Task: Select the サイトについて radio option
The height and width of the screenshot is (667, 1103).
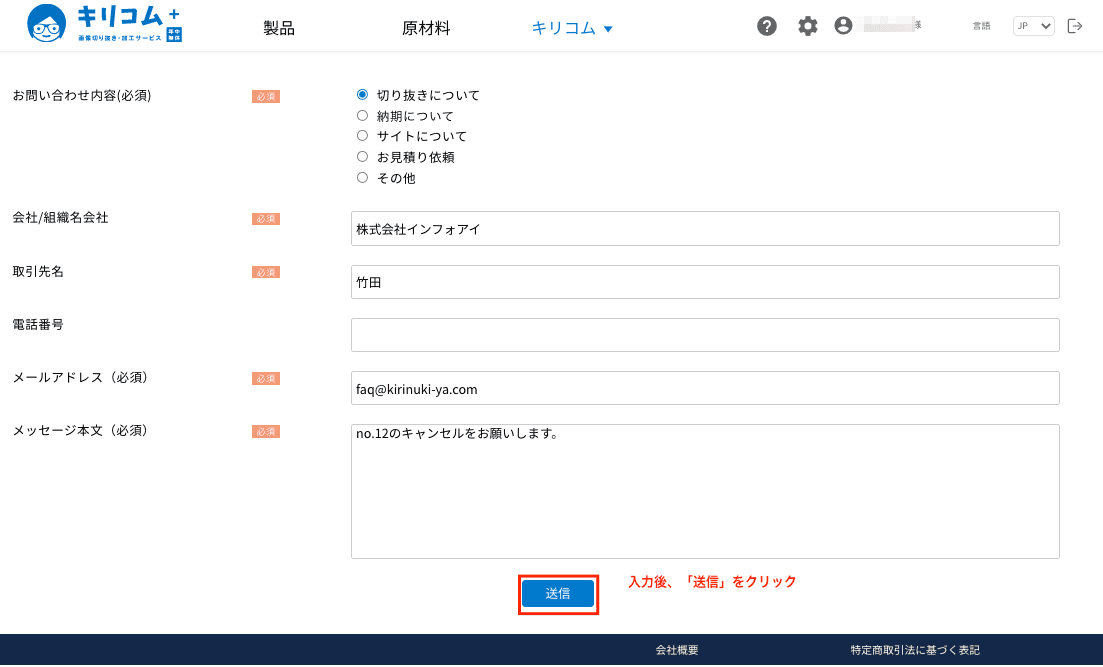Action: coord(362,136)
